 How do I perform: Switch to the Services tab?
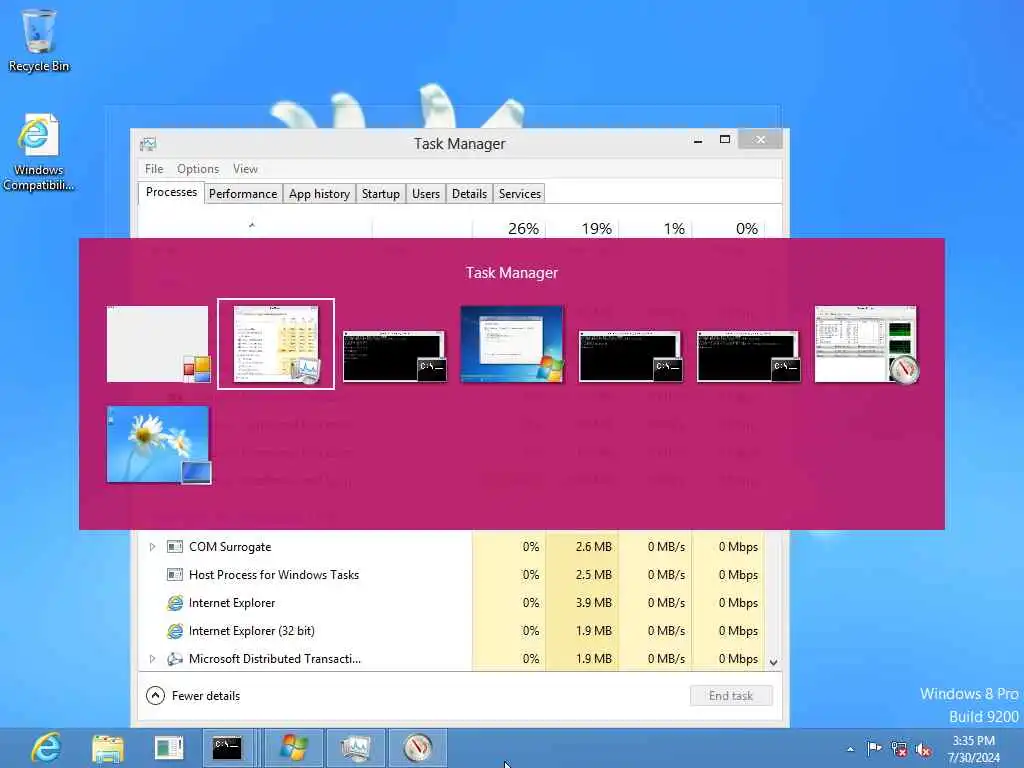point(520,193)
